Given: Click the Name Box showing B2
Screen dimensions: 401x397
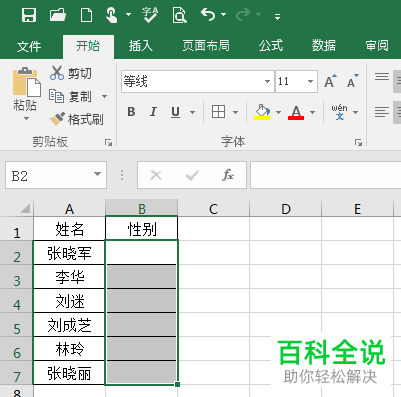Looking at the screenshot, I should coord(48,175).
